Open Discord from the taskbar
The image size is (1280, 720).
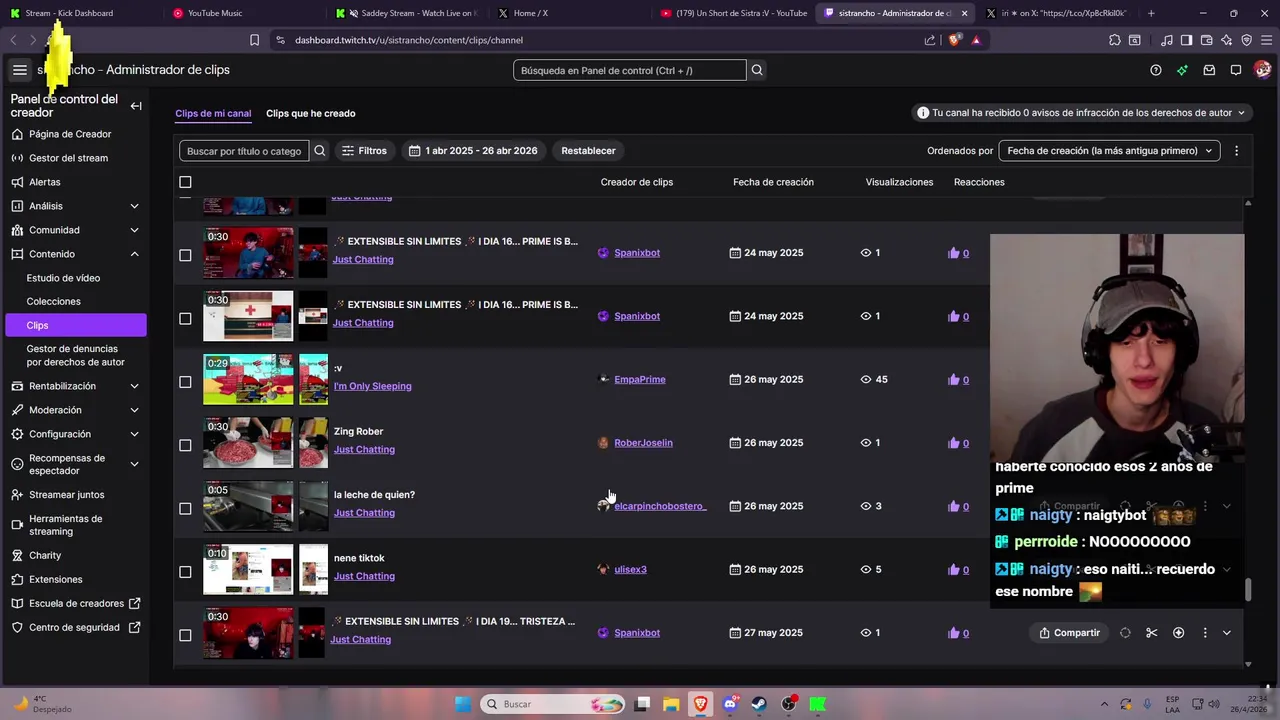click(x=730, y=704)
